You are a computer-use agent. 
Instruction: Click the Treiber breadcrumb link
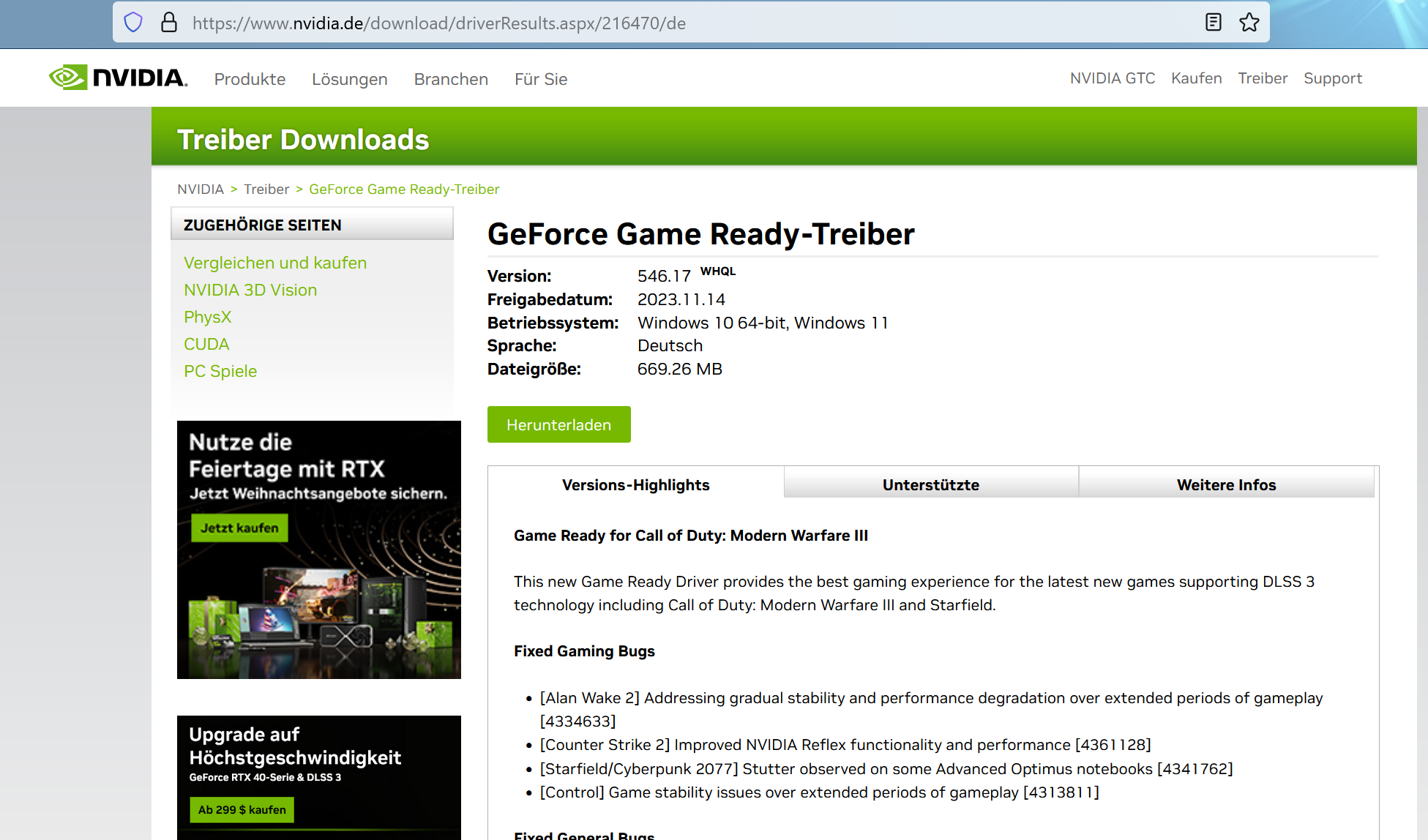pyautogui.click(x=266, y=190)
